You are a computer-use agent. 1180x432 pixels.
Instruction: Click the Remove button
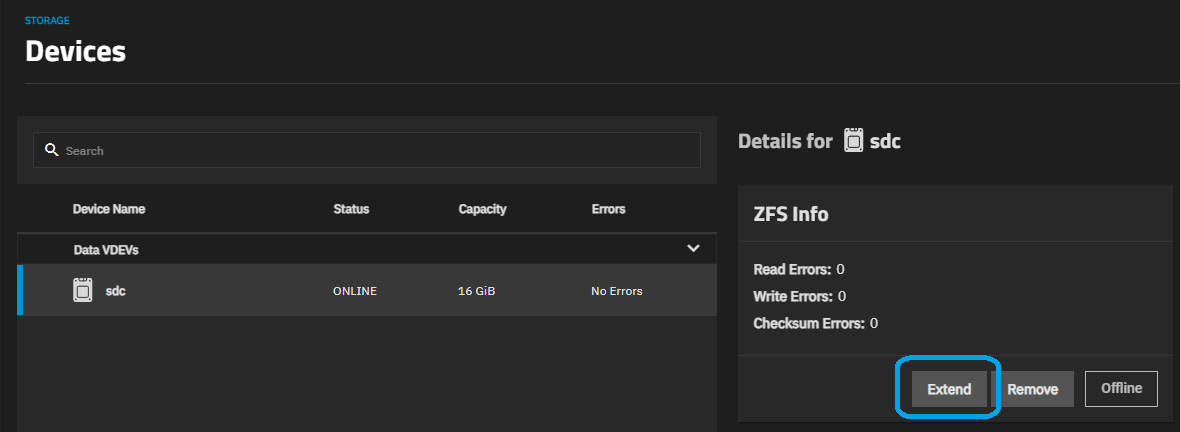[1032, 389]
